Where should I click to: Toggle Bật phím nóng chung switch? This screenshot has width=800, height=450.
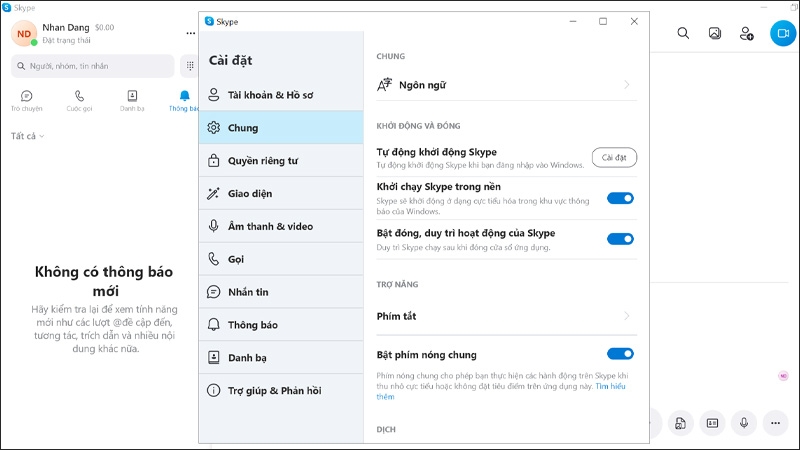pos(620,354)
